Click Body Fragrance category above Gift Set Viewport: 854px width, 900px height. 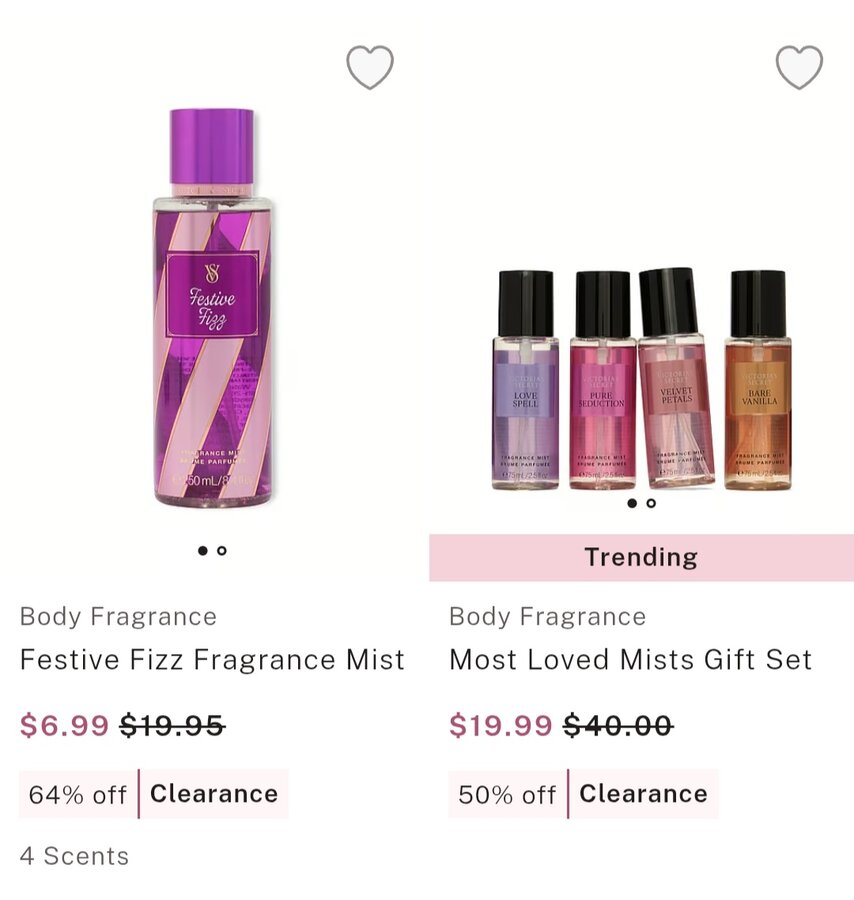click(548, 616)
